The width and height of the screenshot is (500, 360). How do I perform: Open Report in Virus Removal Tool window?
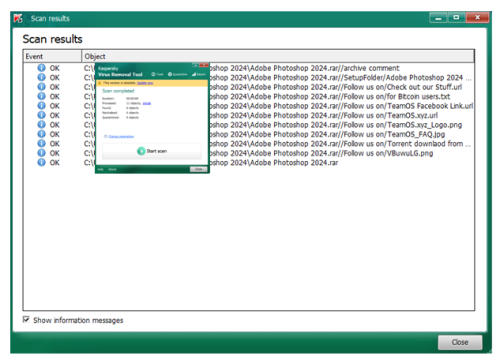pos(199,74)
